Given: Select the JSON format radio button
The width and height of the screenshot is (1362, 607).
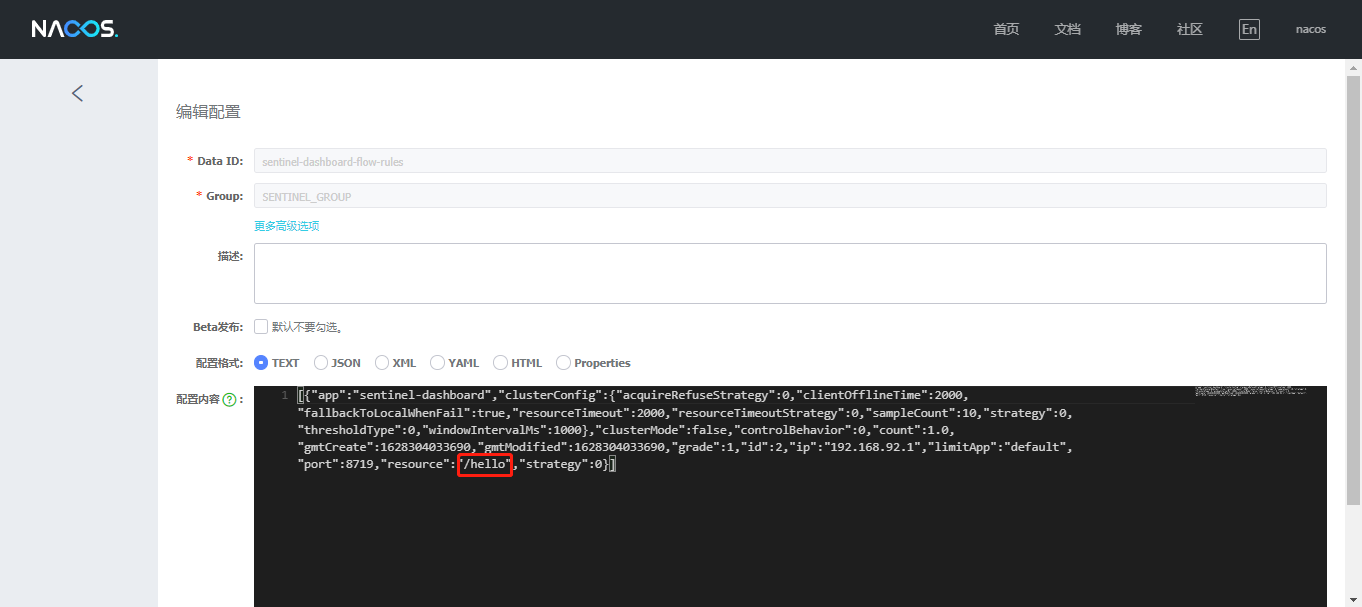Looking at the screenshot, I should click(x=321, y=363).
